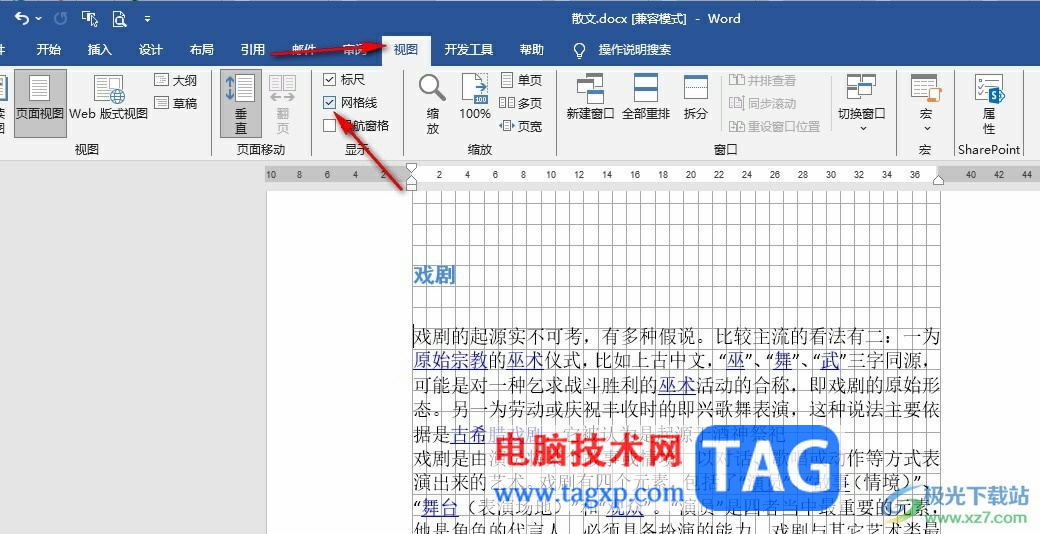Open the 宏 macros dropdown
1040x534 pixels.
coord(926,103)
